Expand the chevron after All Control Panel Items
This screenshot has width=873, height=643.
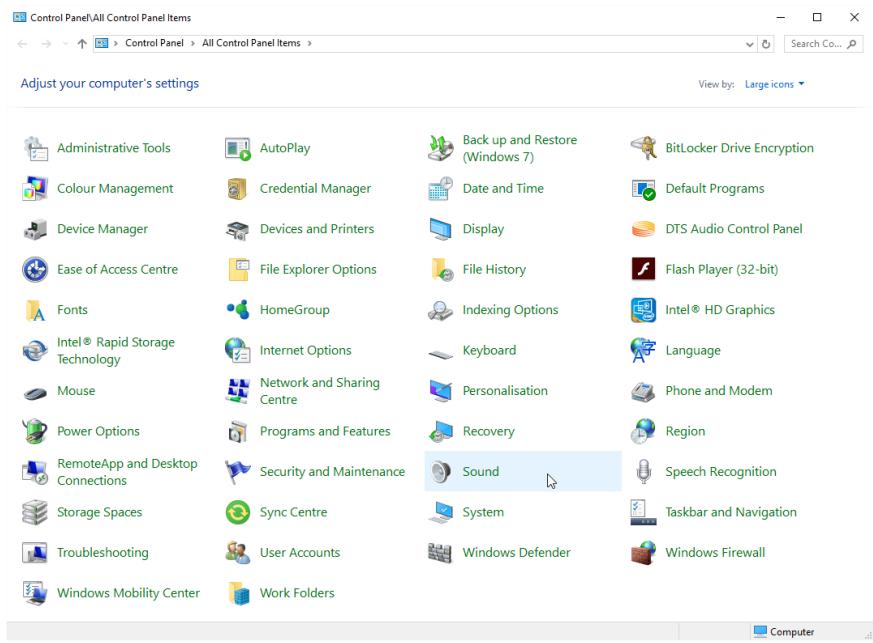tap(310, 43)
